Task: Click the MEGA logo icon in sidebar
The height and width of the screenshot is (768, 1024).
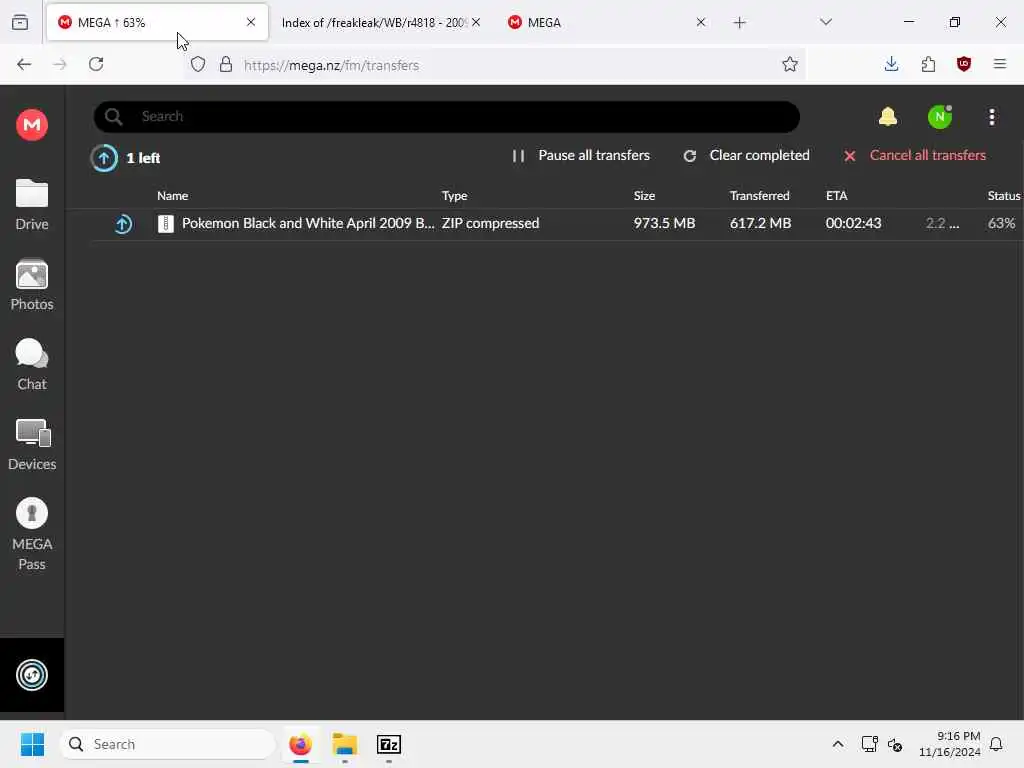Action: point(32,124)
